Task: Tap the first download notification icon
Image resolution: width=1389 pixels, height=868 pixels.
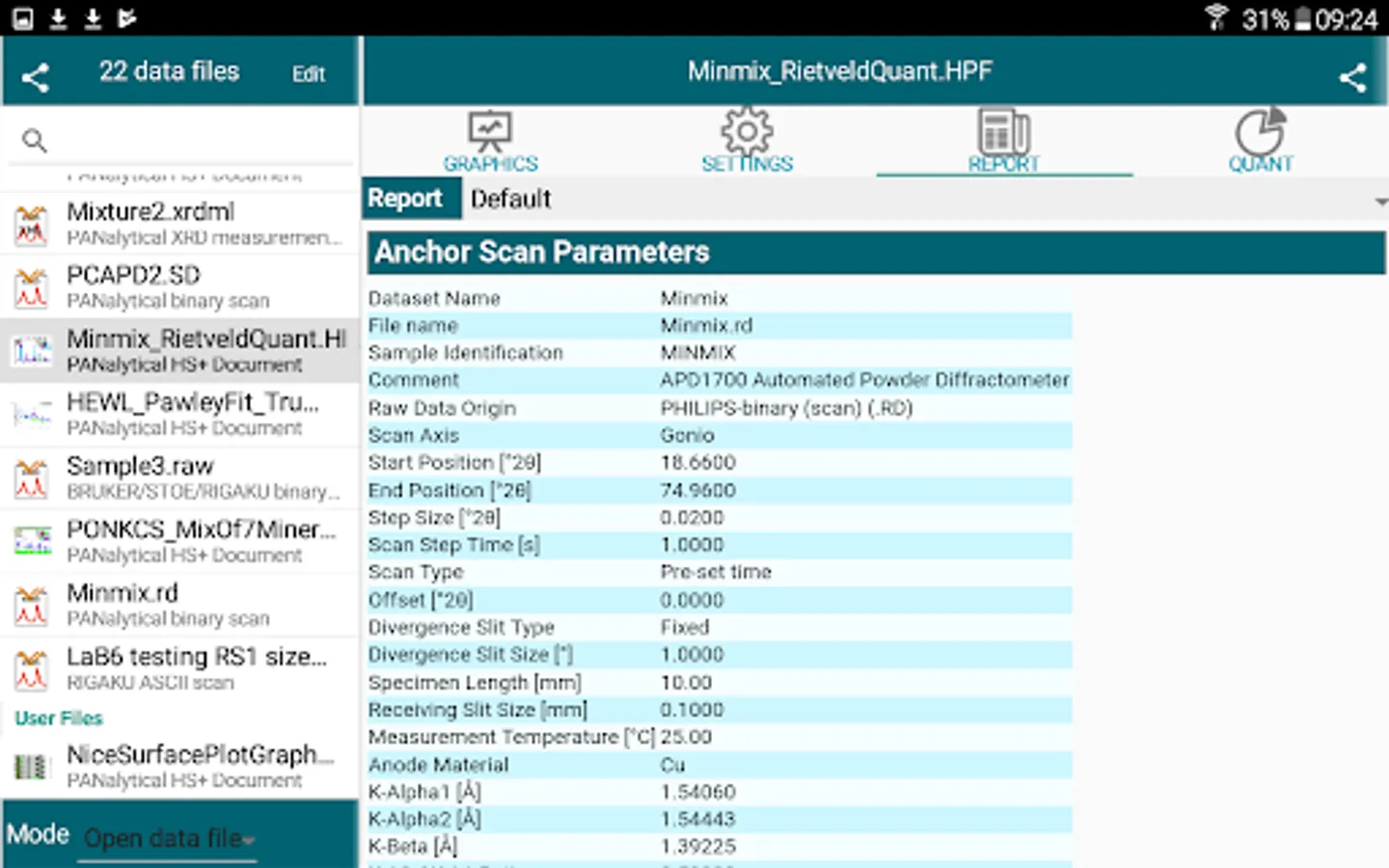Action: point(58,18)
